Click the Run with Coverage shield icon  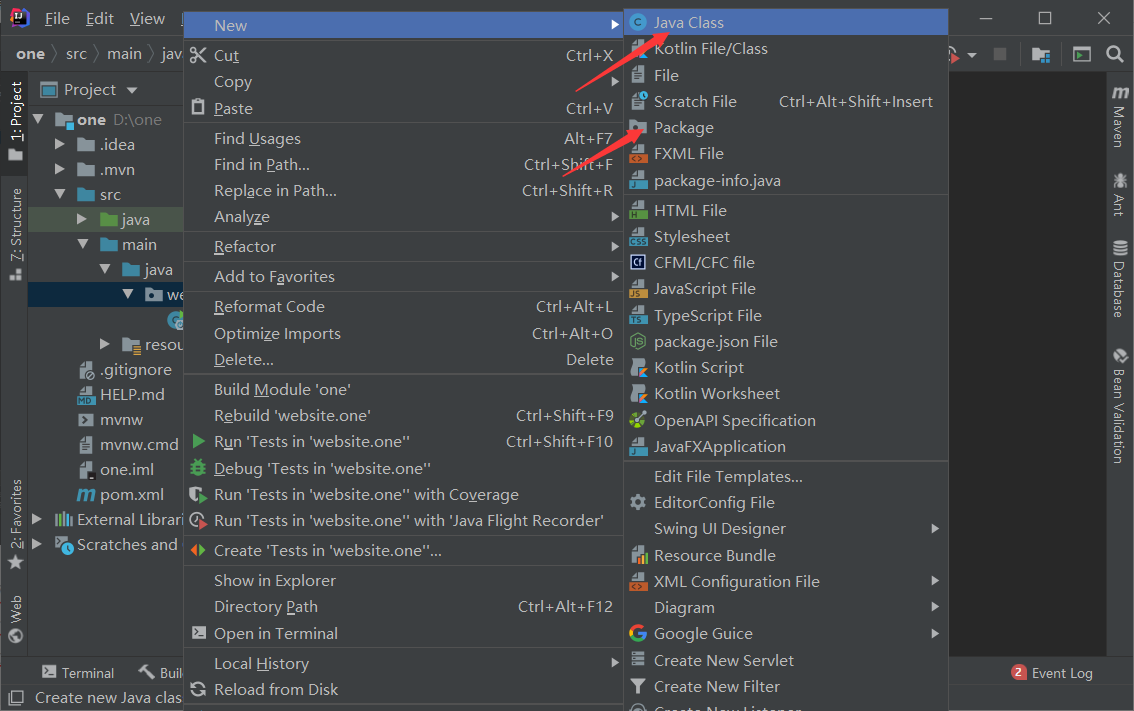[x=197, y=495]
